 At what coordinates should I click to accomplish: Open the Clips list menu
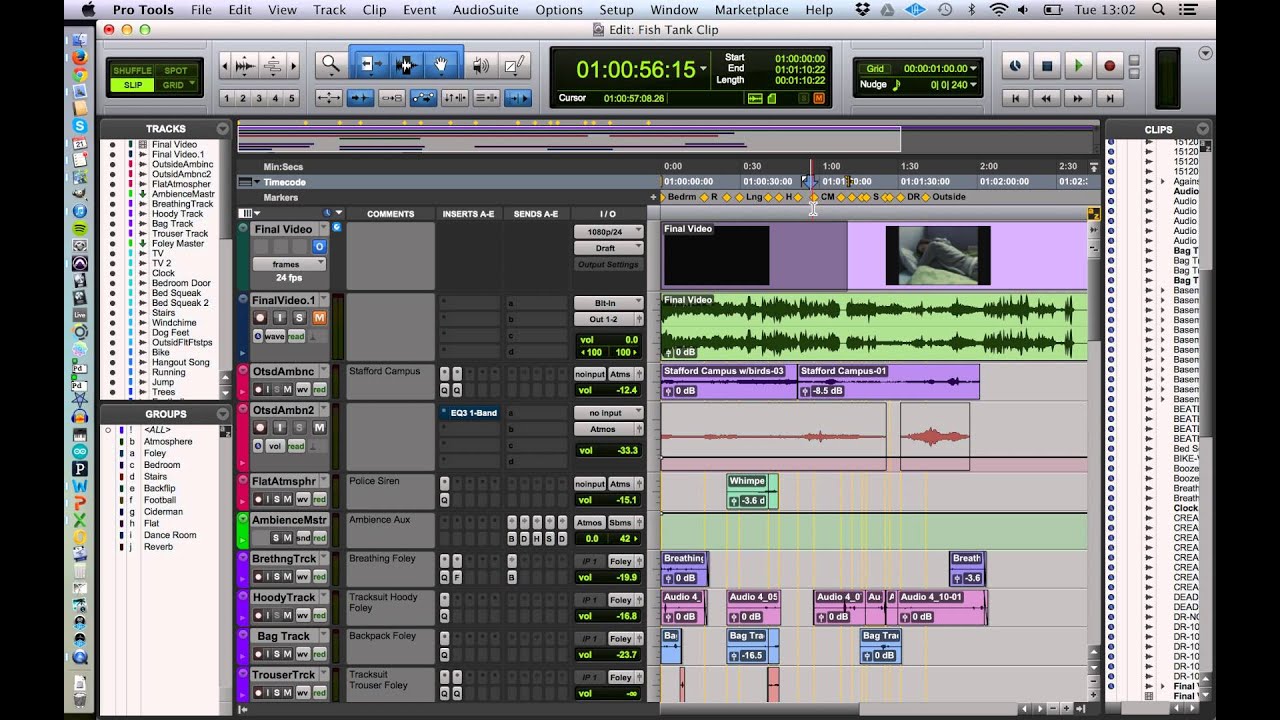[x=1201, y=129]
